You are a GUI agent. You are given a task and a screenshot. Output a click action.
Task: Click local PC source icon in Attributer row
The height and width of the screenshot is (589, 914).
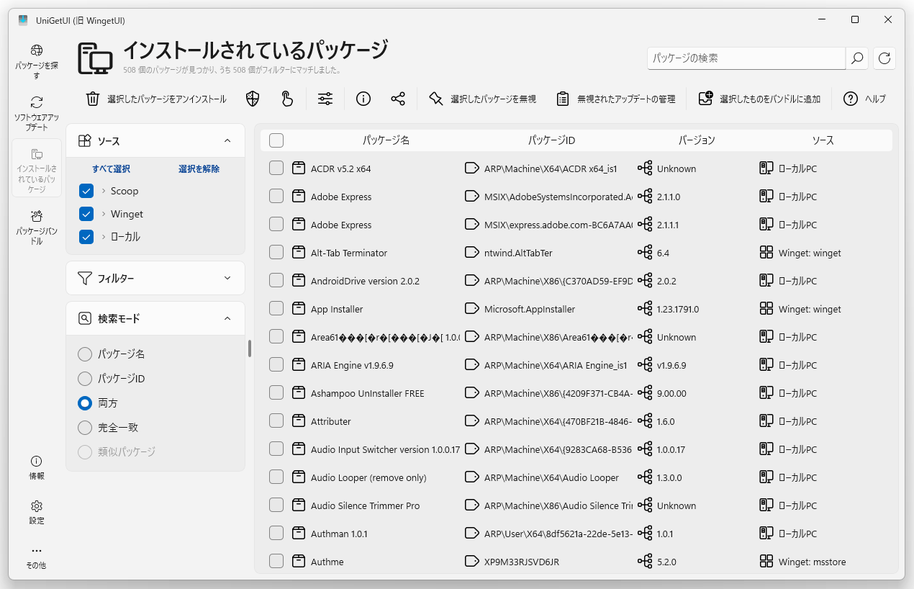point(766,421)
